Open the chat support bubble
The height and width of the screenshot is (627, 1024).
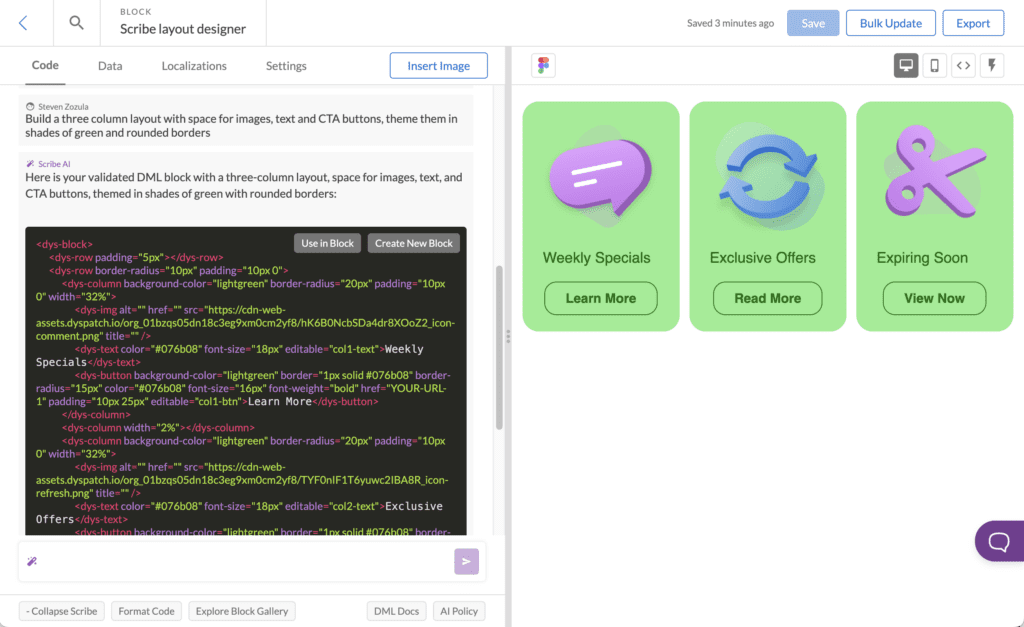pyautogui.click(x=999, y=541)
